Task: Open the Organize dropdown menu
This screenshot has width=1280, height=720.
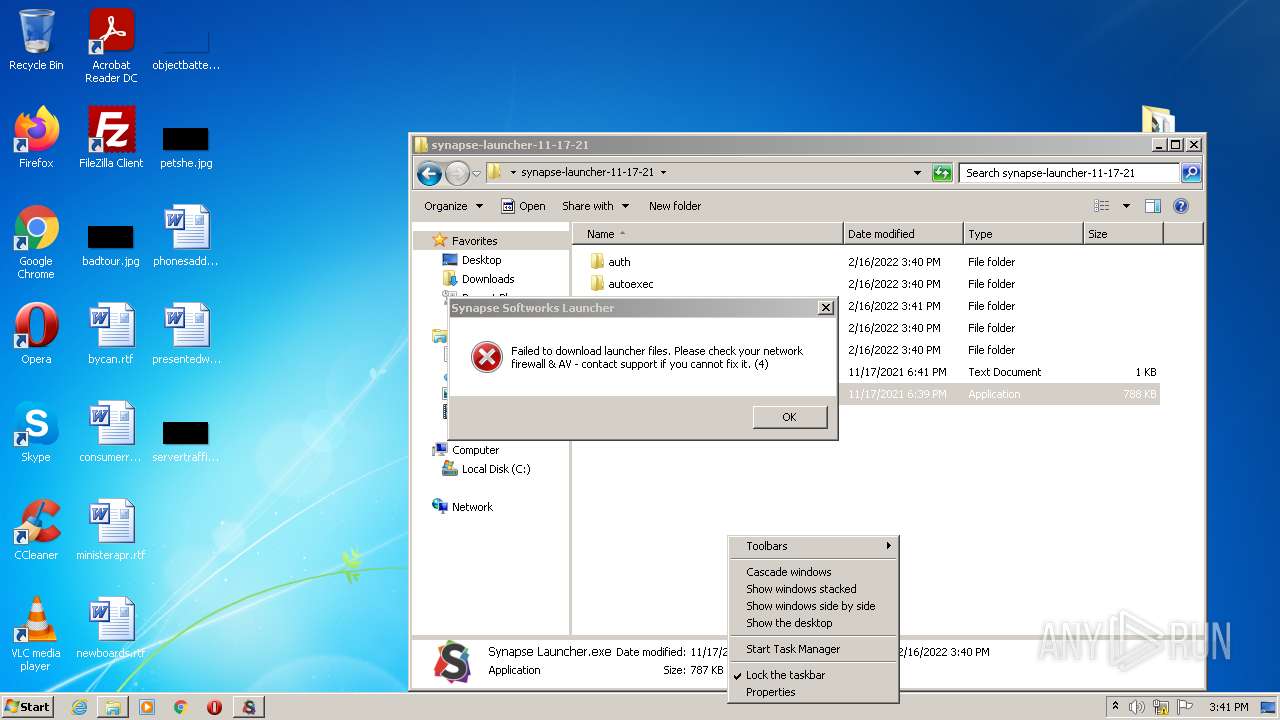Action: (x=453, y=206)
